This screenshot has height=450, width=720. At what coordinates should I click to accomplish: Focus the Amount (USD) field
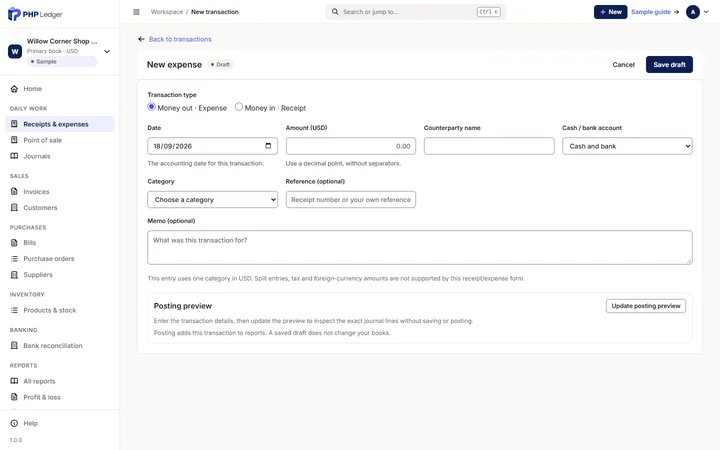(x=351, y=146)
